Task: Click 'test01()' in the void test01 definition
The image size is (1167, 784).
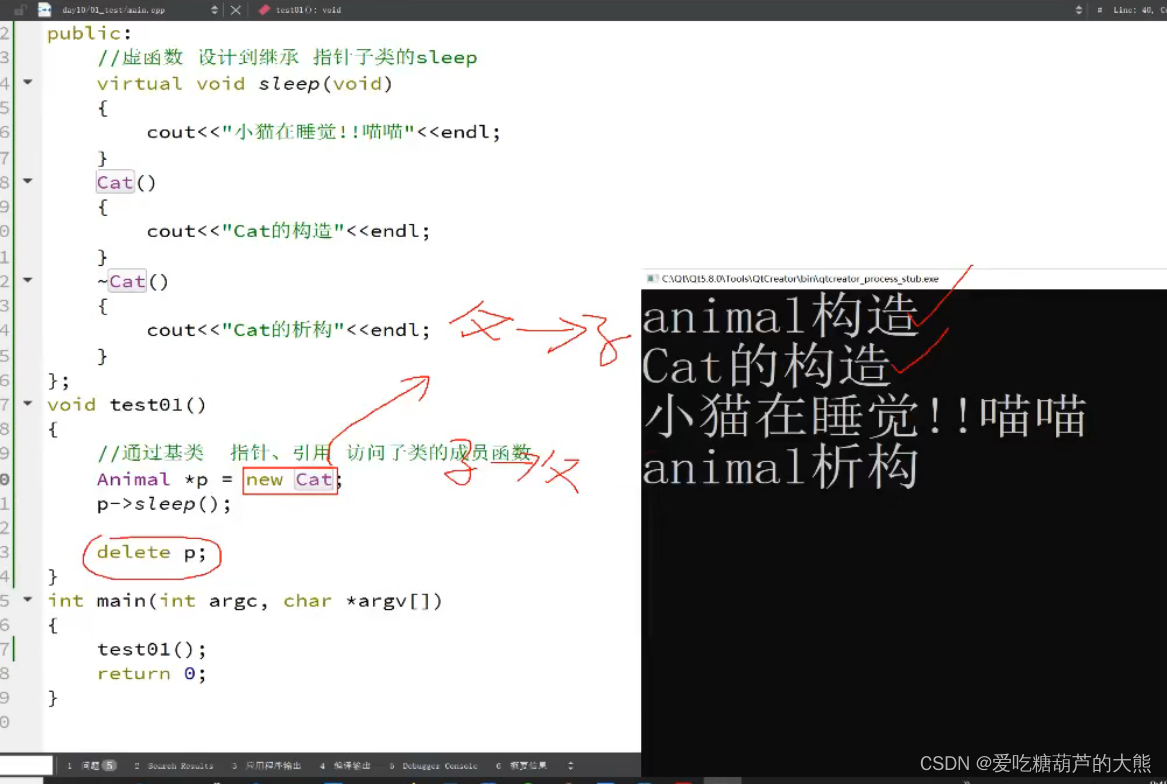Action: tap(158, 405)
